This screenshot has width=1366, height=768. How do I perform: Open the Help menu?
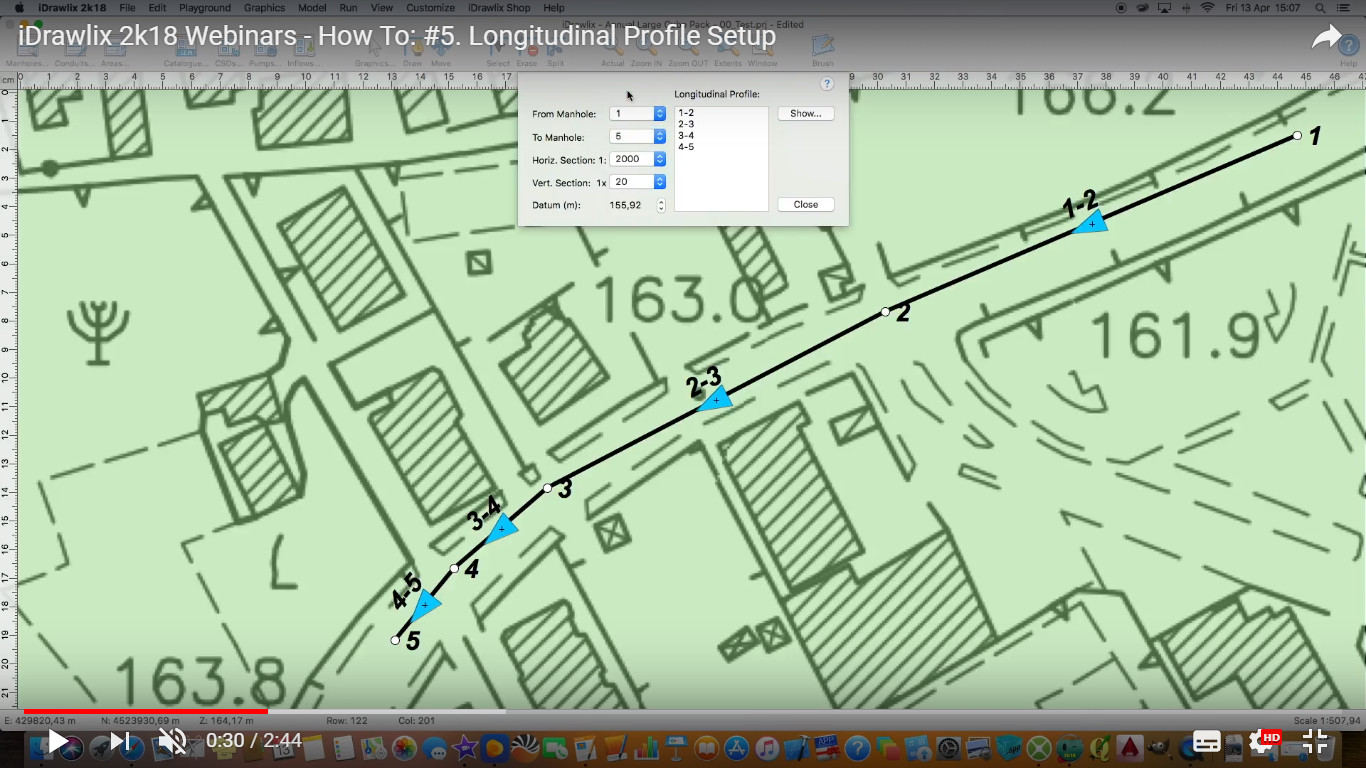point(553,7)
